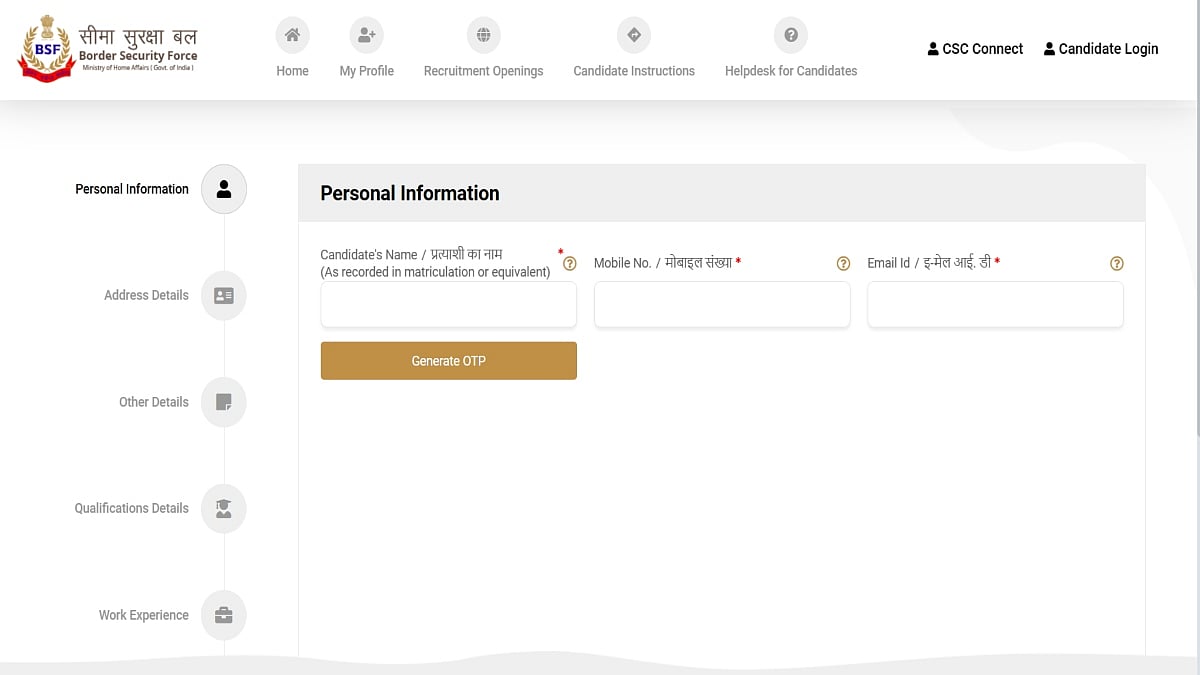
Task: Click into the Mobile No. field
Action: coord(722,305)
